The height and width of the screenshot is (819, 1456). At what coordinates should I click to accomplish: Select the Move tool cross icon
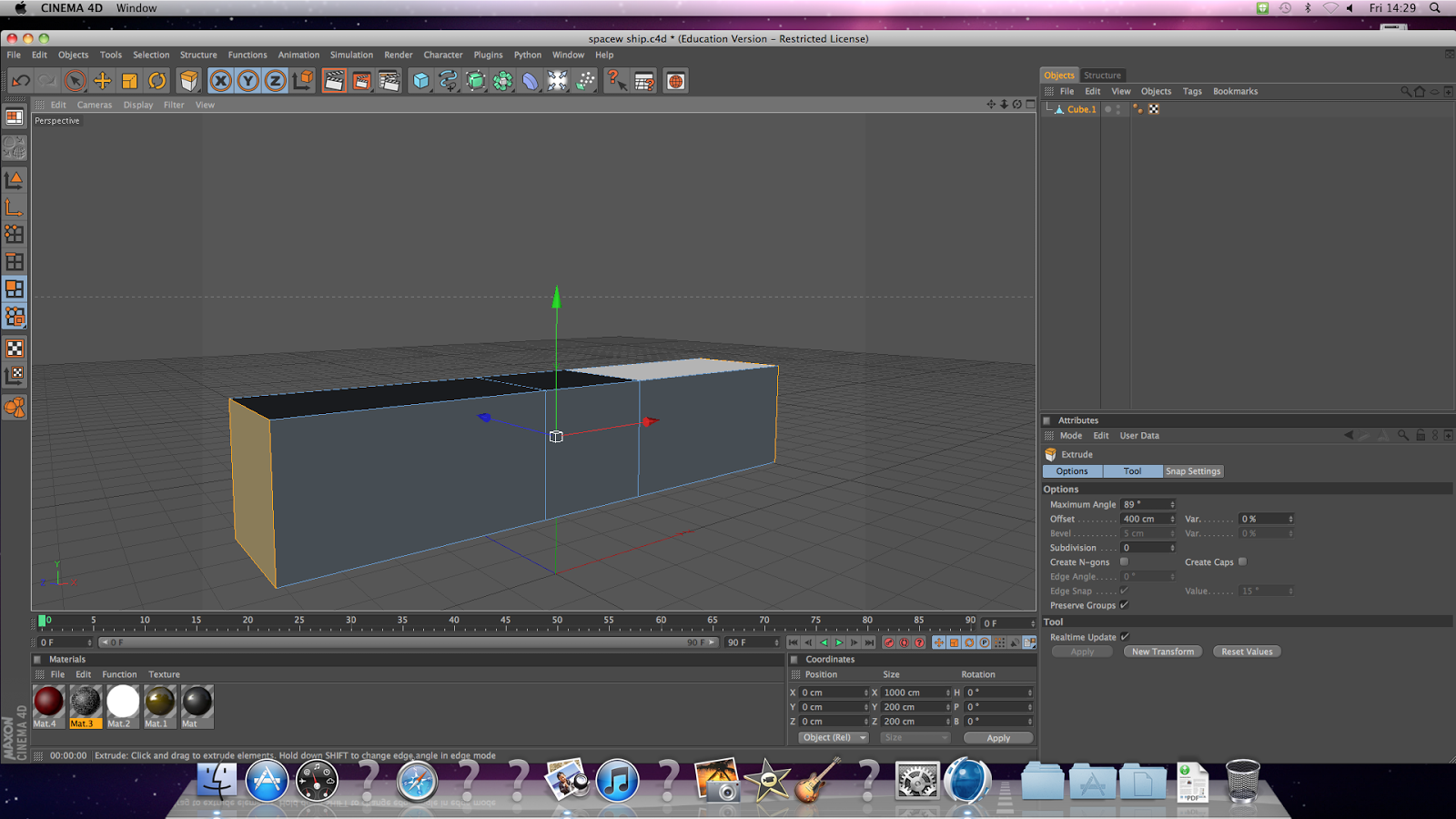point(102,81)
